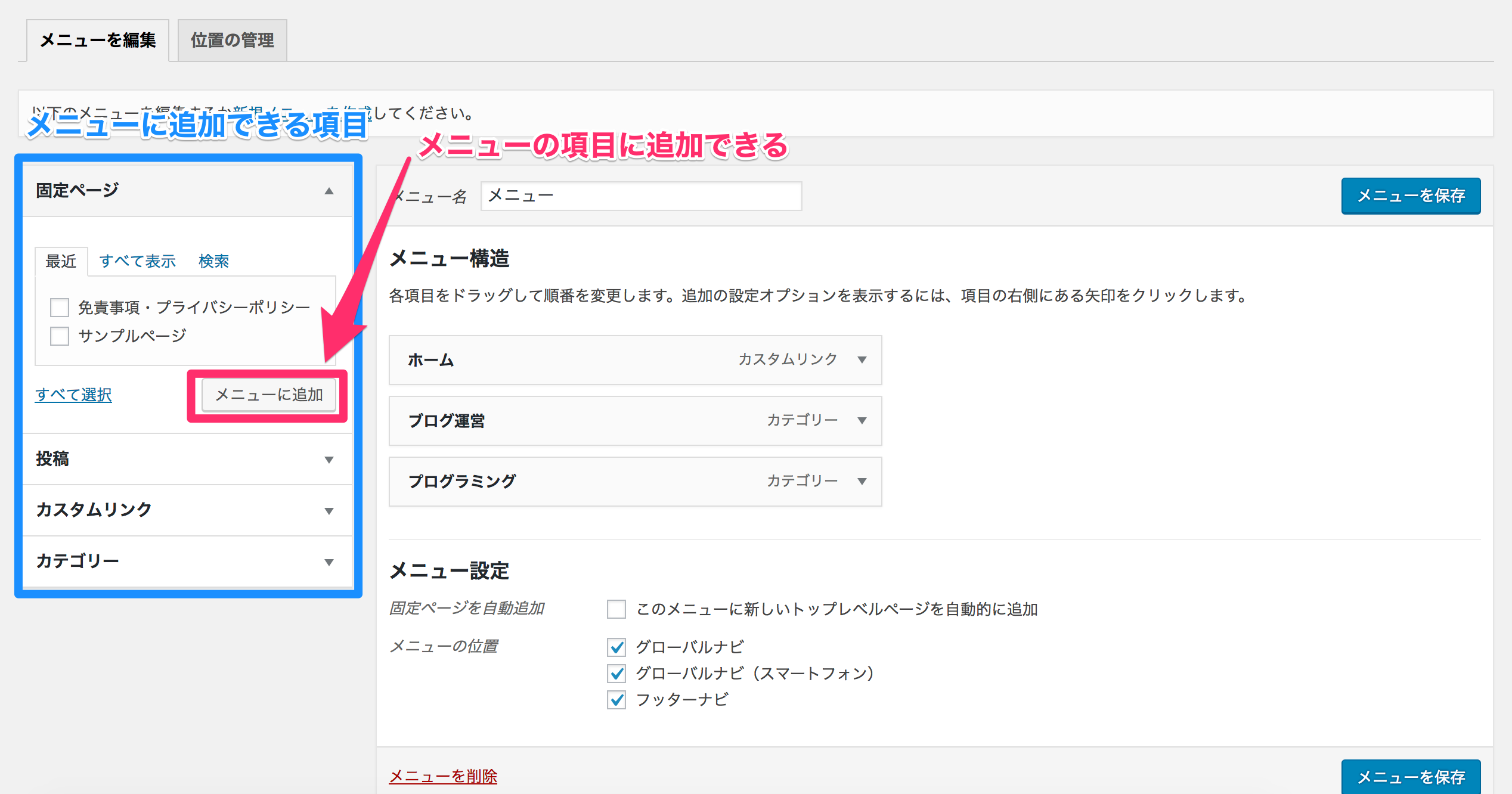
Task: Enable auto-add top-level pages checkbox
Action: tap(616, 609)
